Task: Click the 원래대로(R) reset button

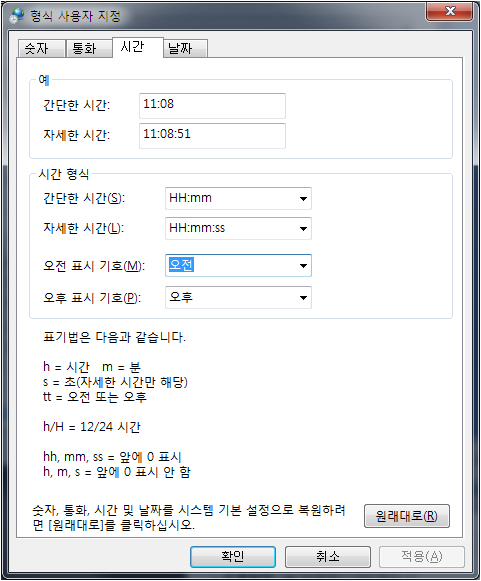Action: click(x=407, y=516)
